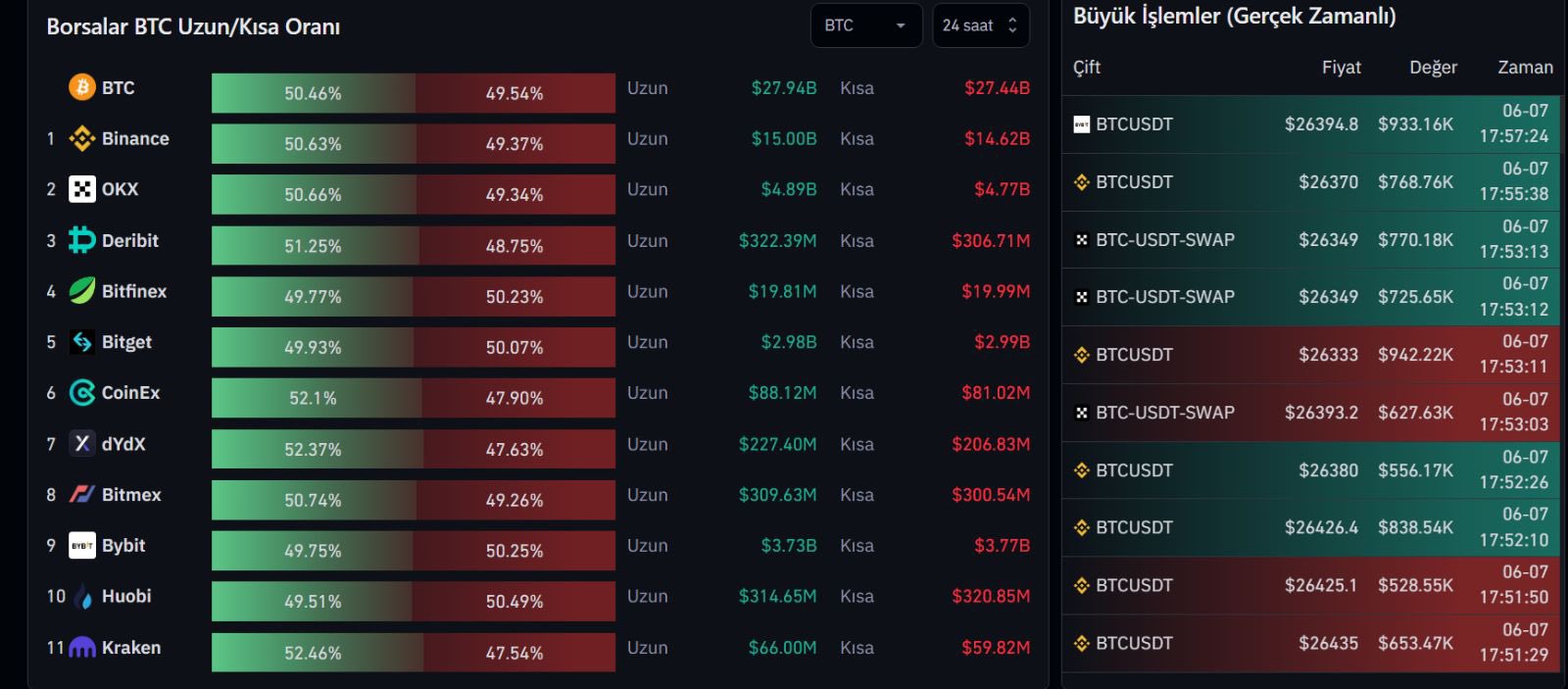Click the Deribit exchange name
This screenshot has height=689, width=1568.
[x=130, y=240]
